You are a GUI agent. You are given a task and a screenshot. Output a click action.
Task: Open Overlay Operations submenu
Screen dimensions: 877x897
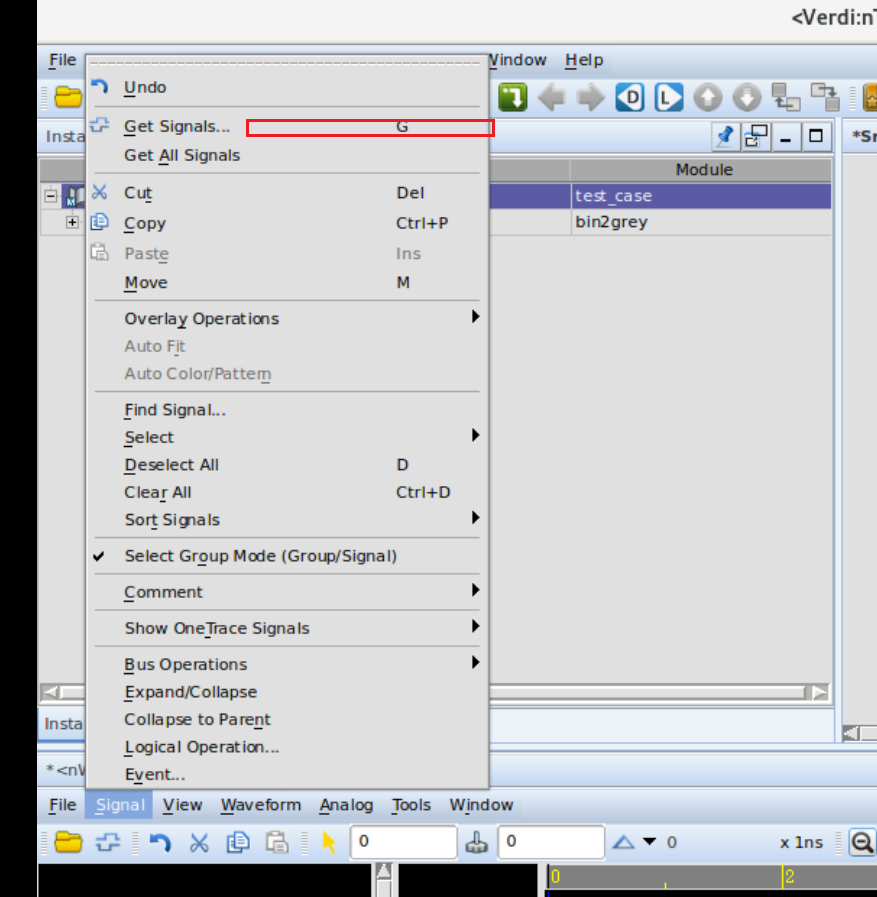tap(287, 318)
